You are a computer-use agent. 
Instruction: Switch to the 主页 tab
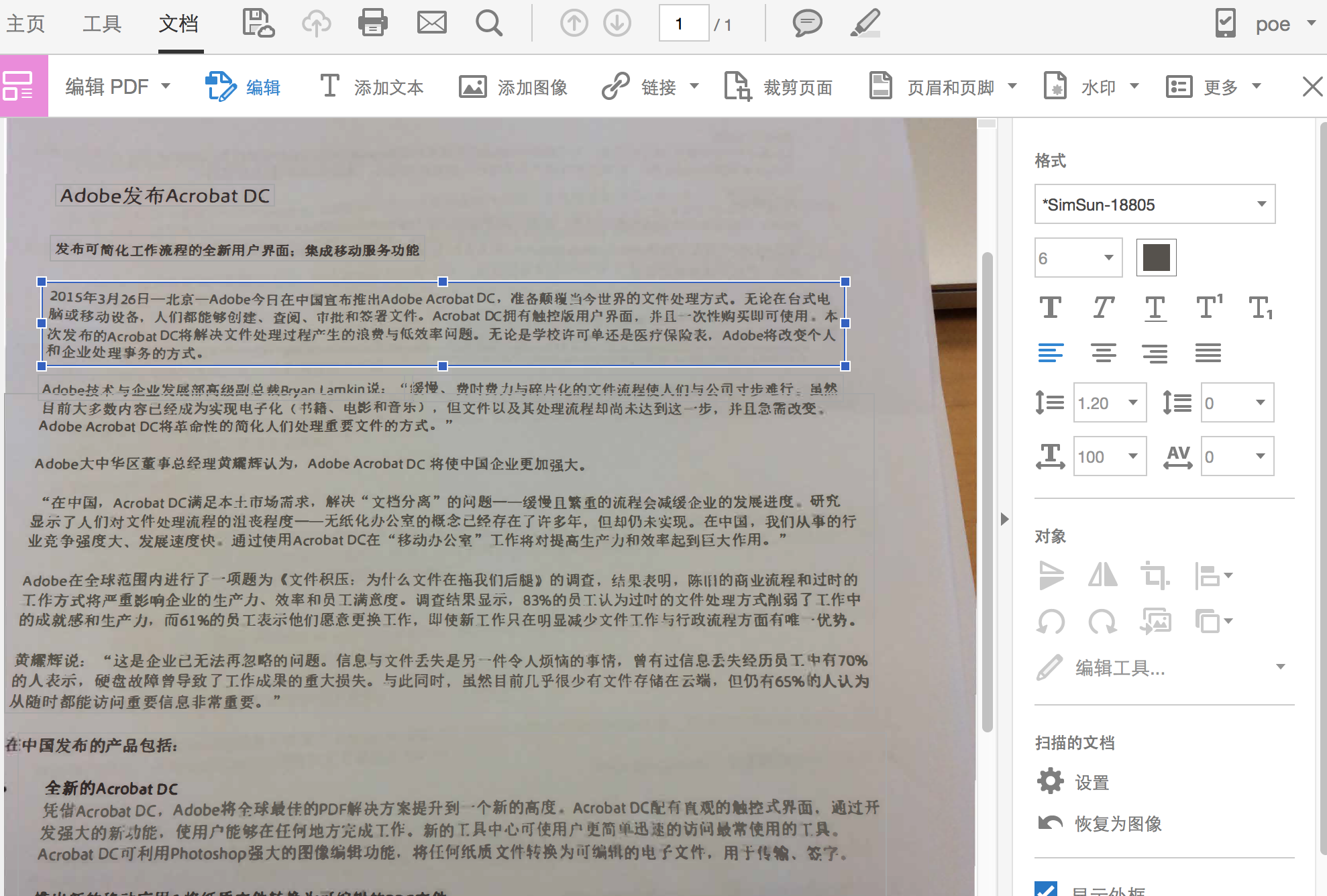[x=25, y=24]
